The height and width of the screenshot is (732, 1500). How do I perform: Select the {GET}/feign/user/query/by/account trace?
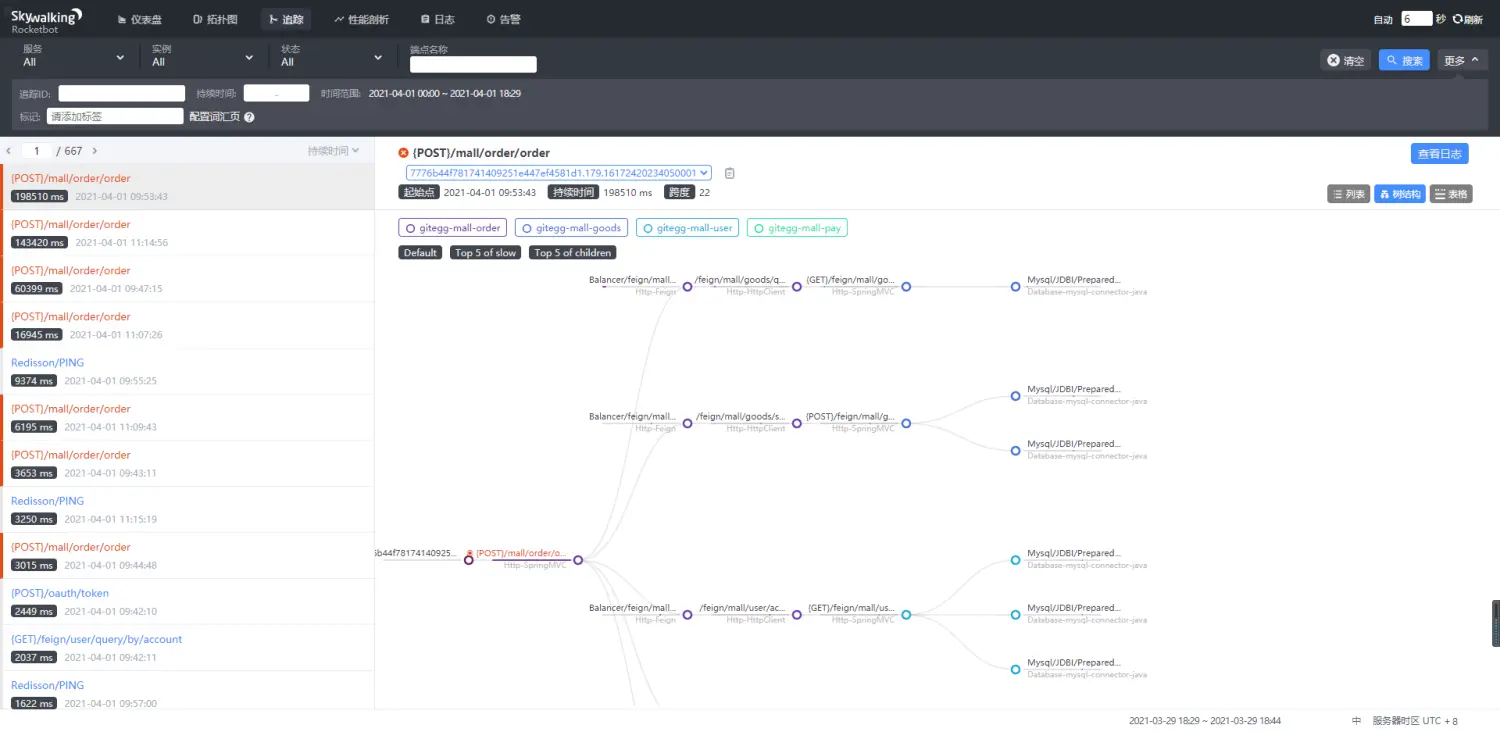click(x=187, y=647)
